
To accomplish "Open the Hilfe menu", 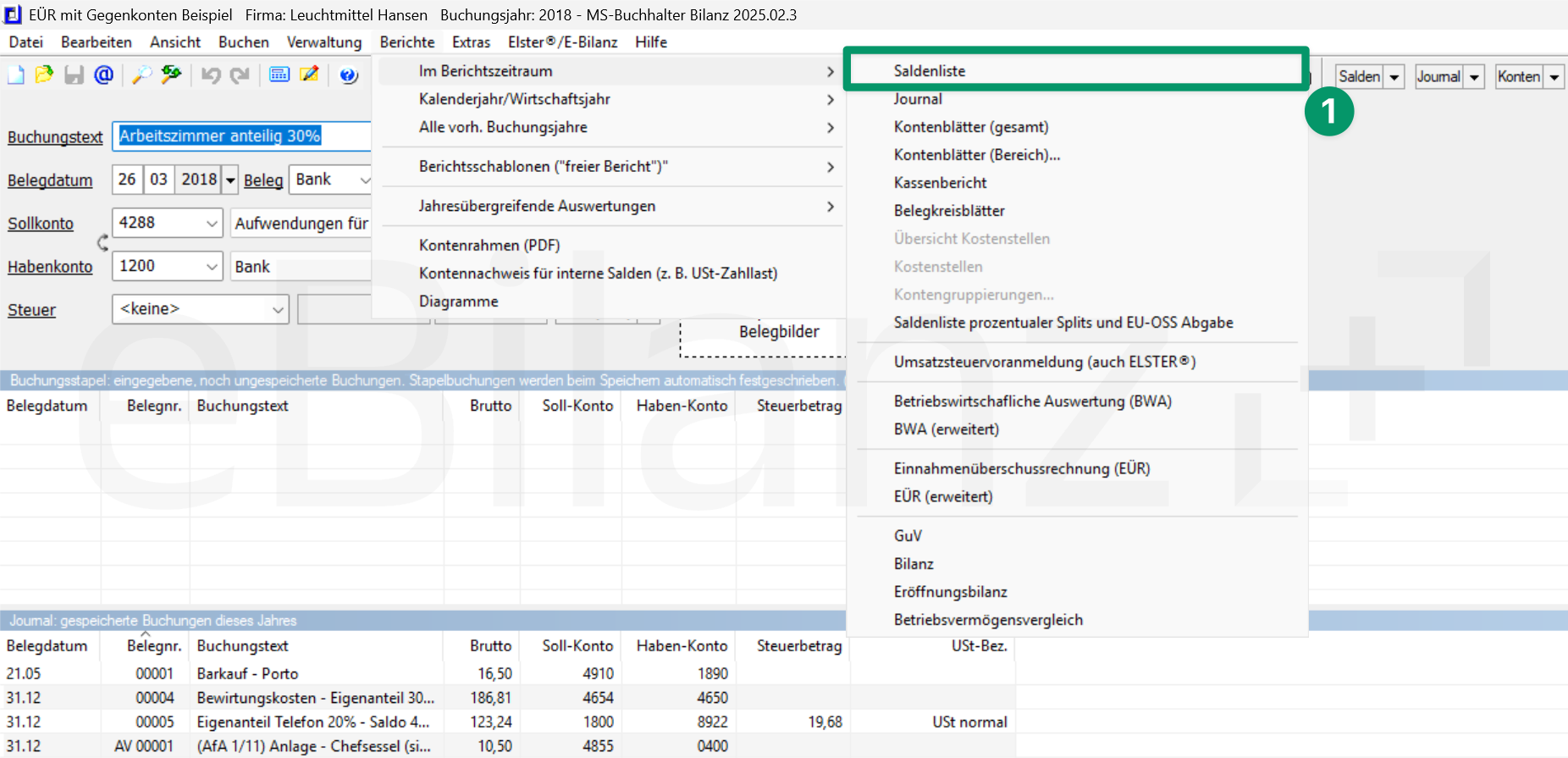I will [651, 42].
